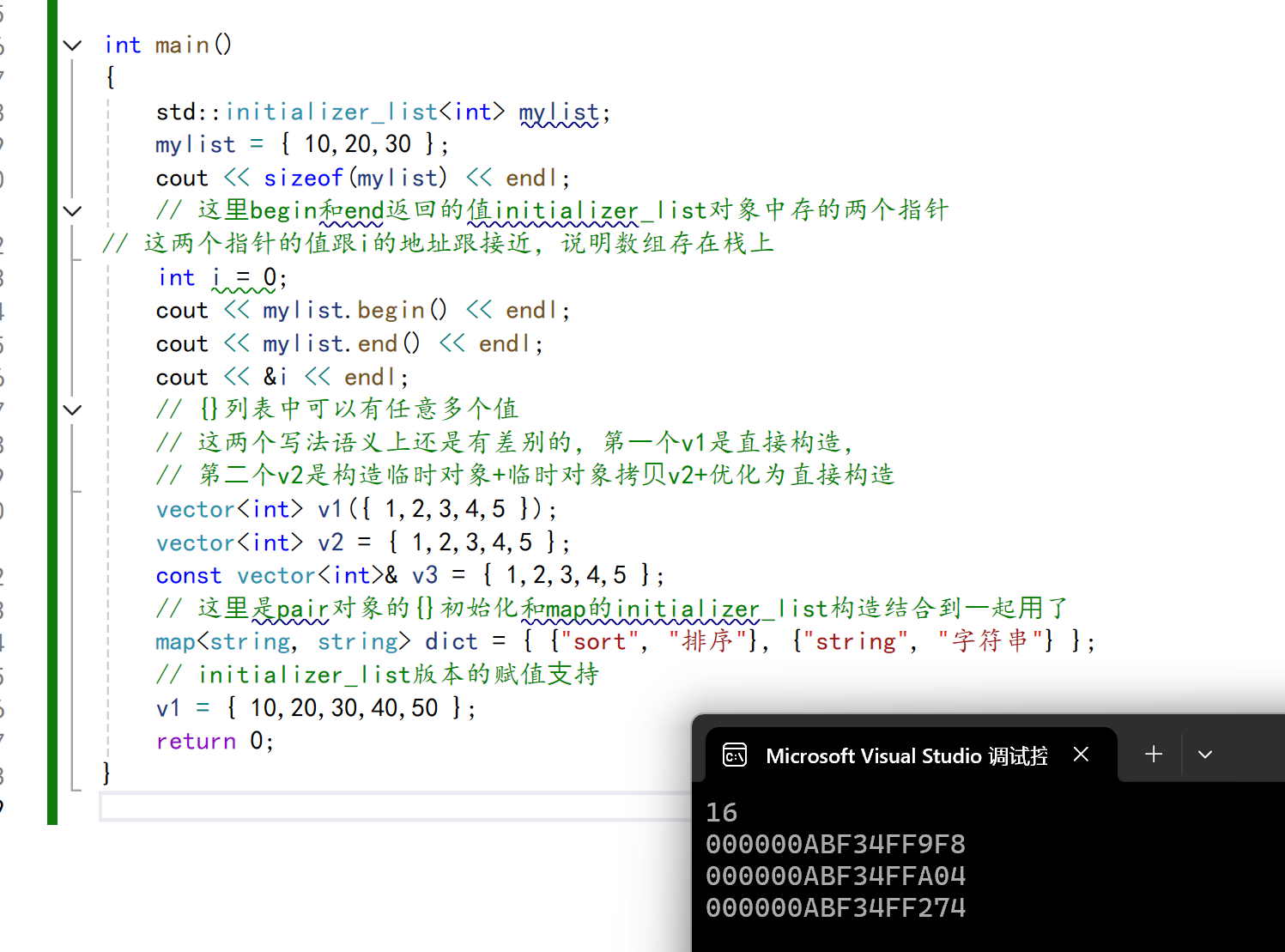This screenshot has width=1285, height=952.
Task: Collapse the begin/end comment block chevron
Action: [x=73, y=211]
